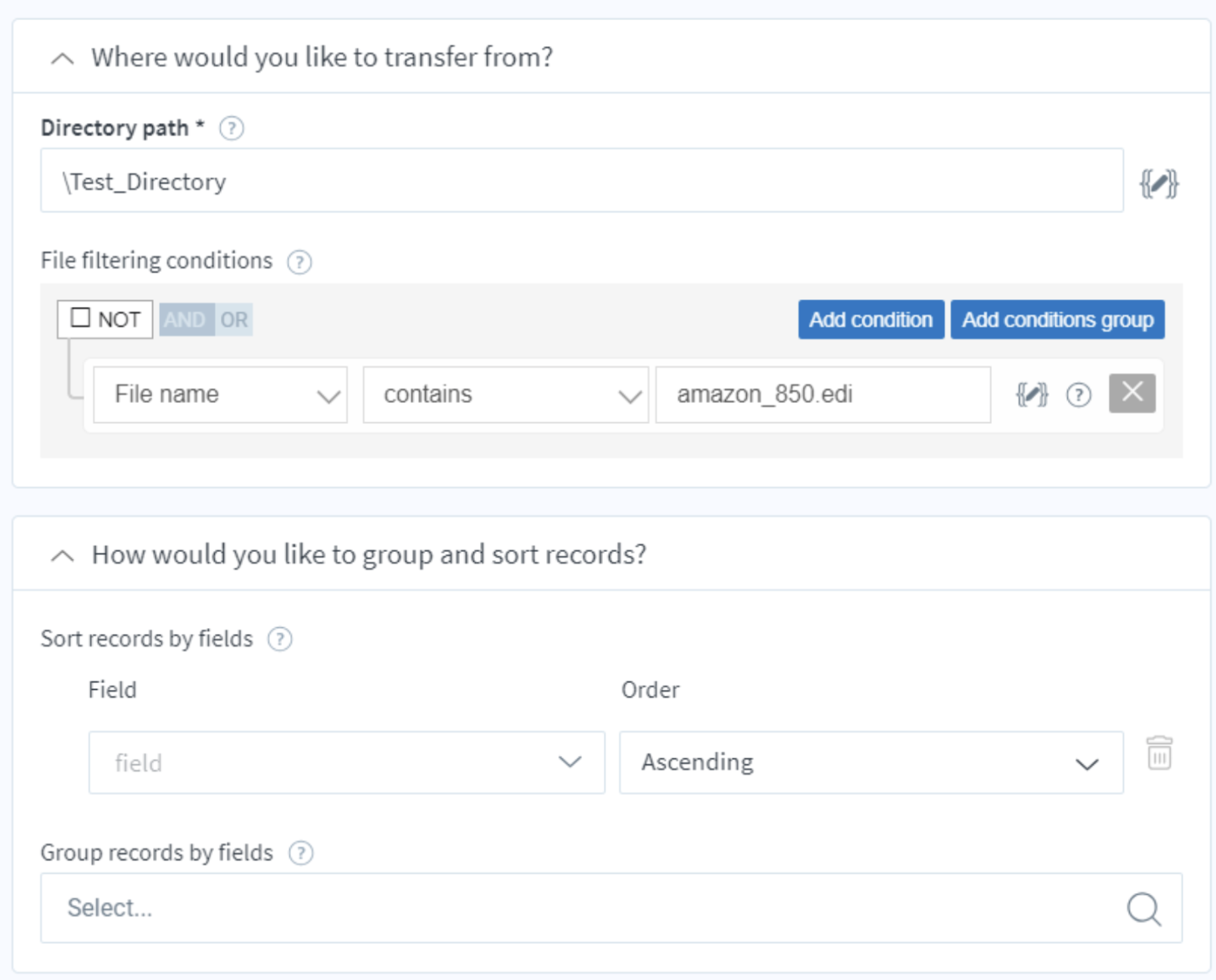Screen dimensions: 1216x980
Task: Collapse the 'Where would you like to transfer from?' section
Action: pos(63,59)
